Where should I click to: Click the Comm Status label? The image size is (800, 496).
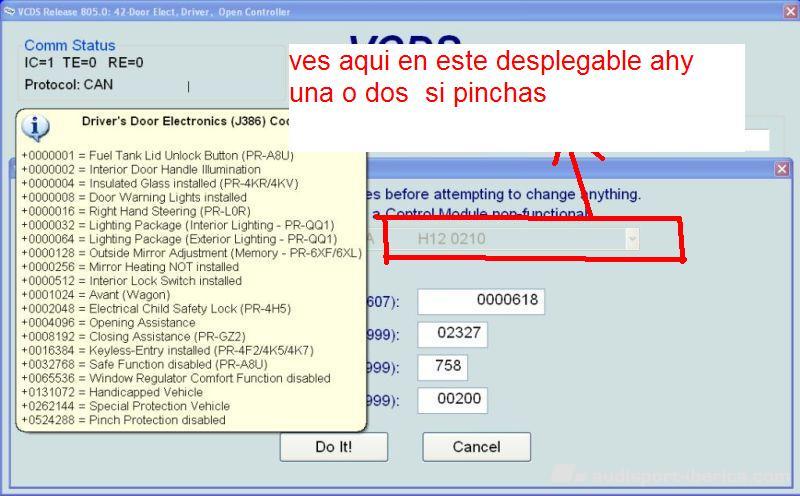(70, 45)
